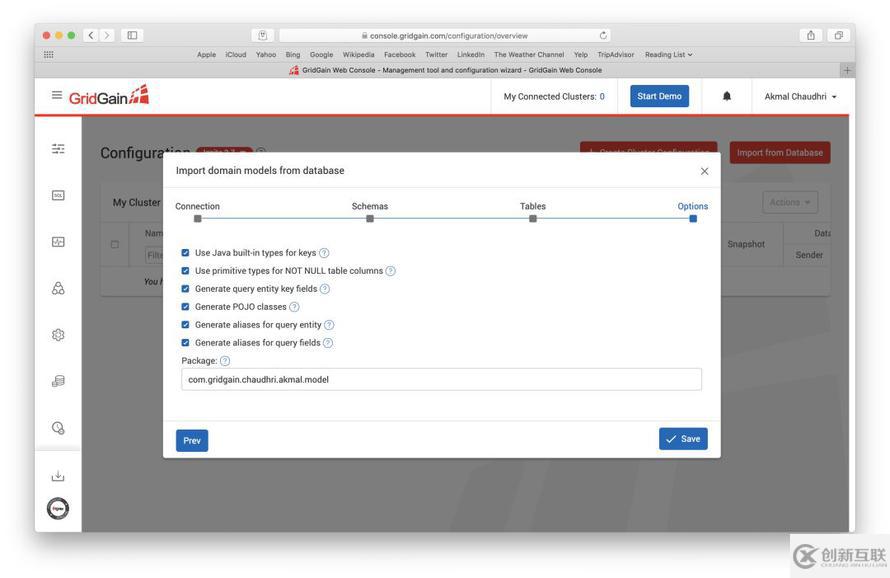The image size is (890, 578).
Task: Click My Connected Clusters count
Action: pyautogui.click(x=602, y=97)
